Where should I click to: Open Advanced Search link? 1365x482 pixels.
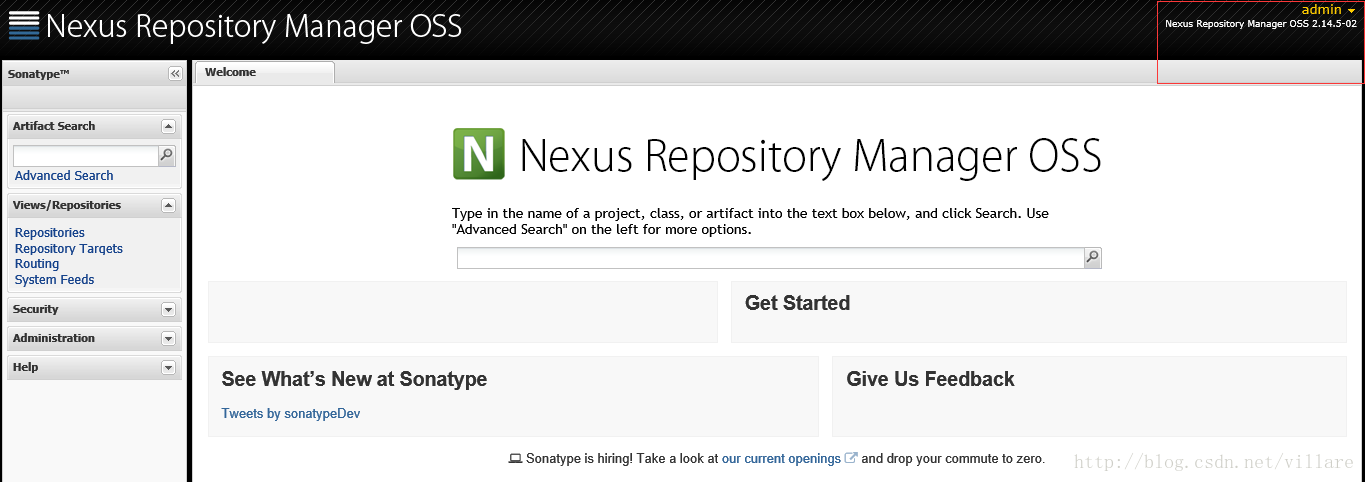pos(64,175)
